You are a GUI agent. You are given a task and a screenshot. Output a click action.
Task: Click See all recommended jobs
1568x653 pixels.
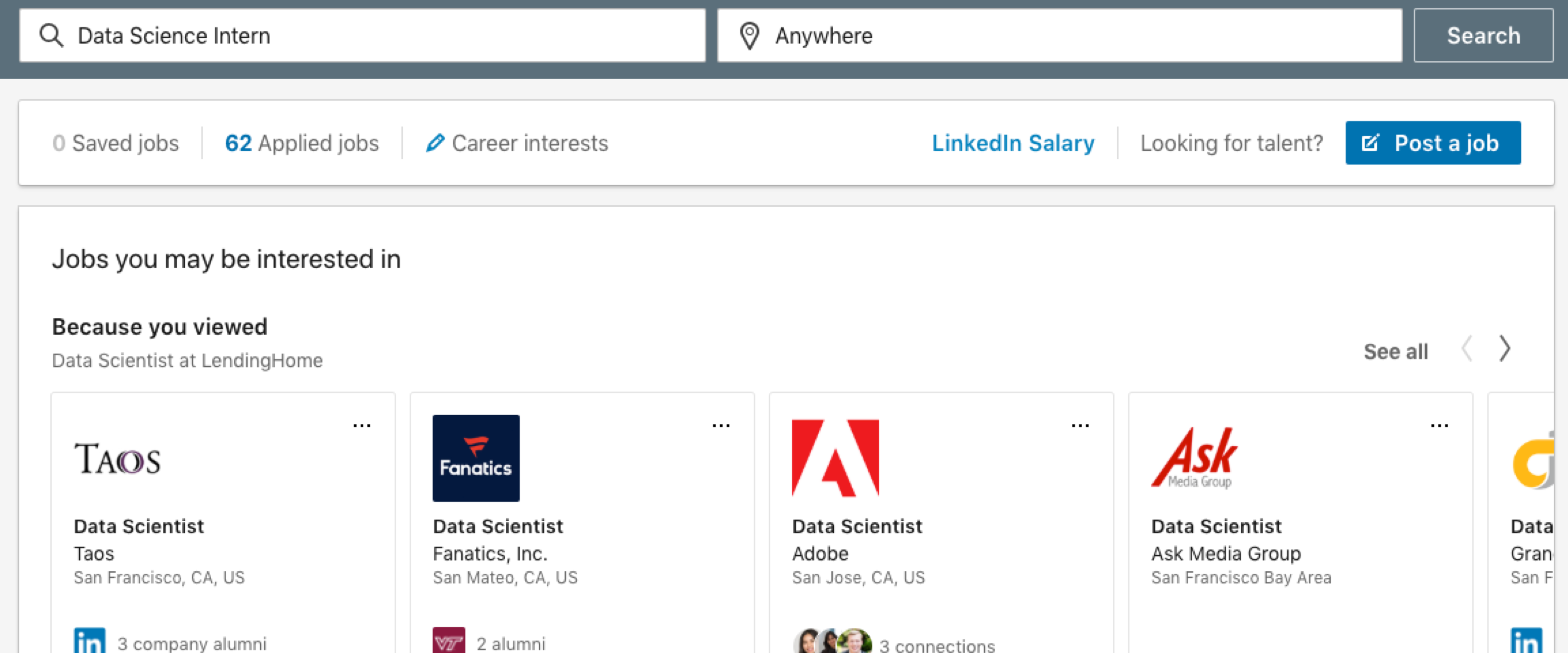coord(1395,352)
